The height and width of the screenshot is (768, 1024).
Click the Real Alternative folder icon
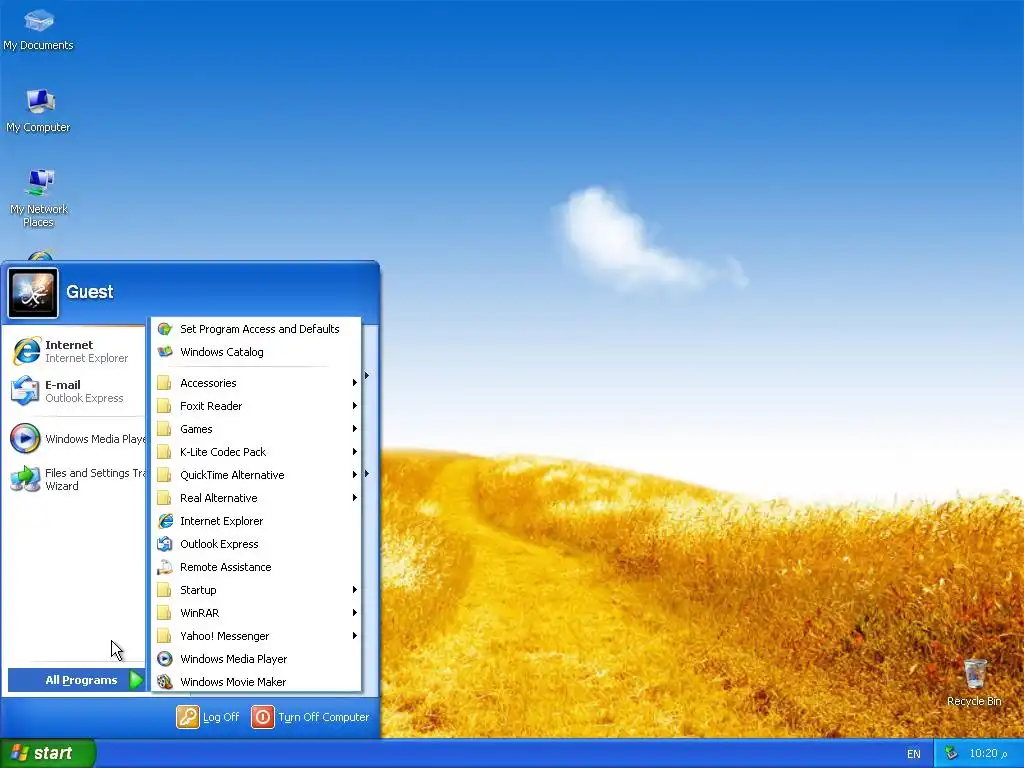(165, 498)
